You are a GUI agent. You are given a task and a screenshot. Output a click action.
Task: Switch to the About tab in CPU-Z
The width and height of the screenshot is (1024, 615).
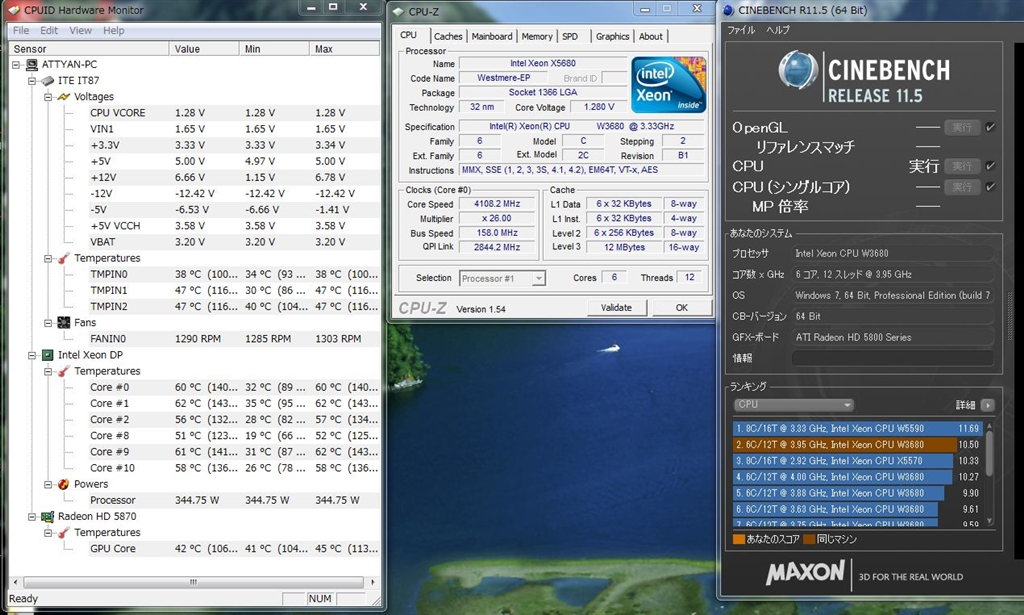(x=650, y=37)
